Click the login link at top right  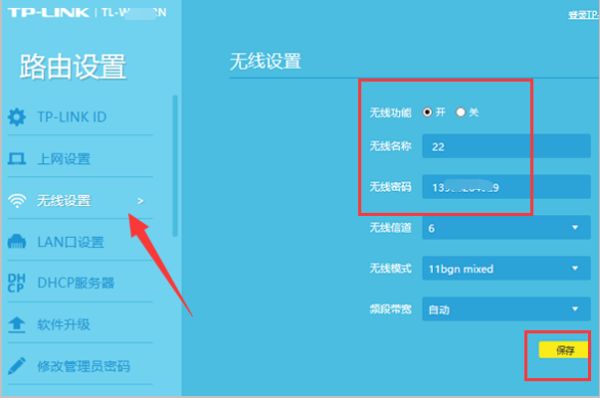click(584, 15)
